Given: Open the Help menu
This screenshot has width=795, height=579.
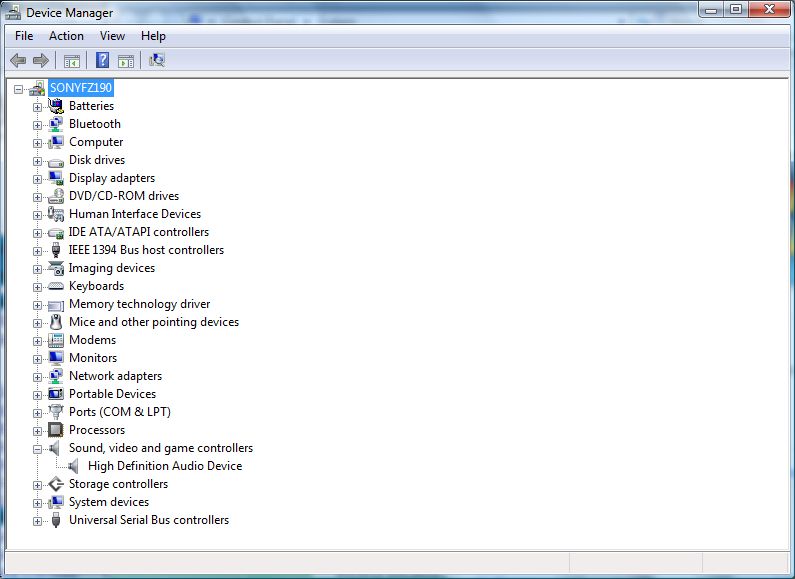Looking at the screenshot, I should [x=153, y=36].
